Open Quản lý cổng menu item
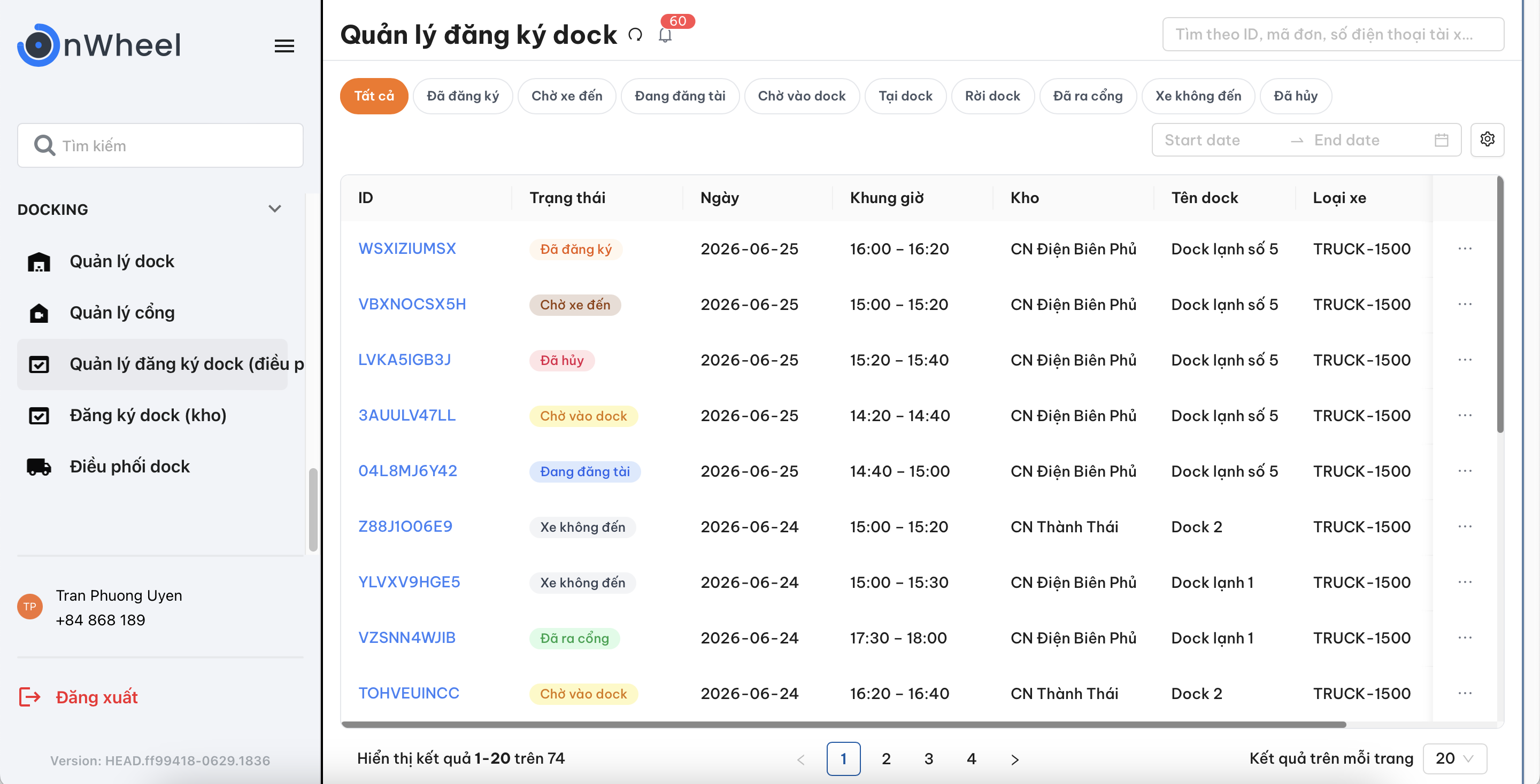1540x784 pixels. (x=152, y=313)
